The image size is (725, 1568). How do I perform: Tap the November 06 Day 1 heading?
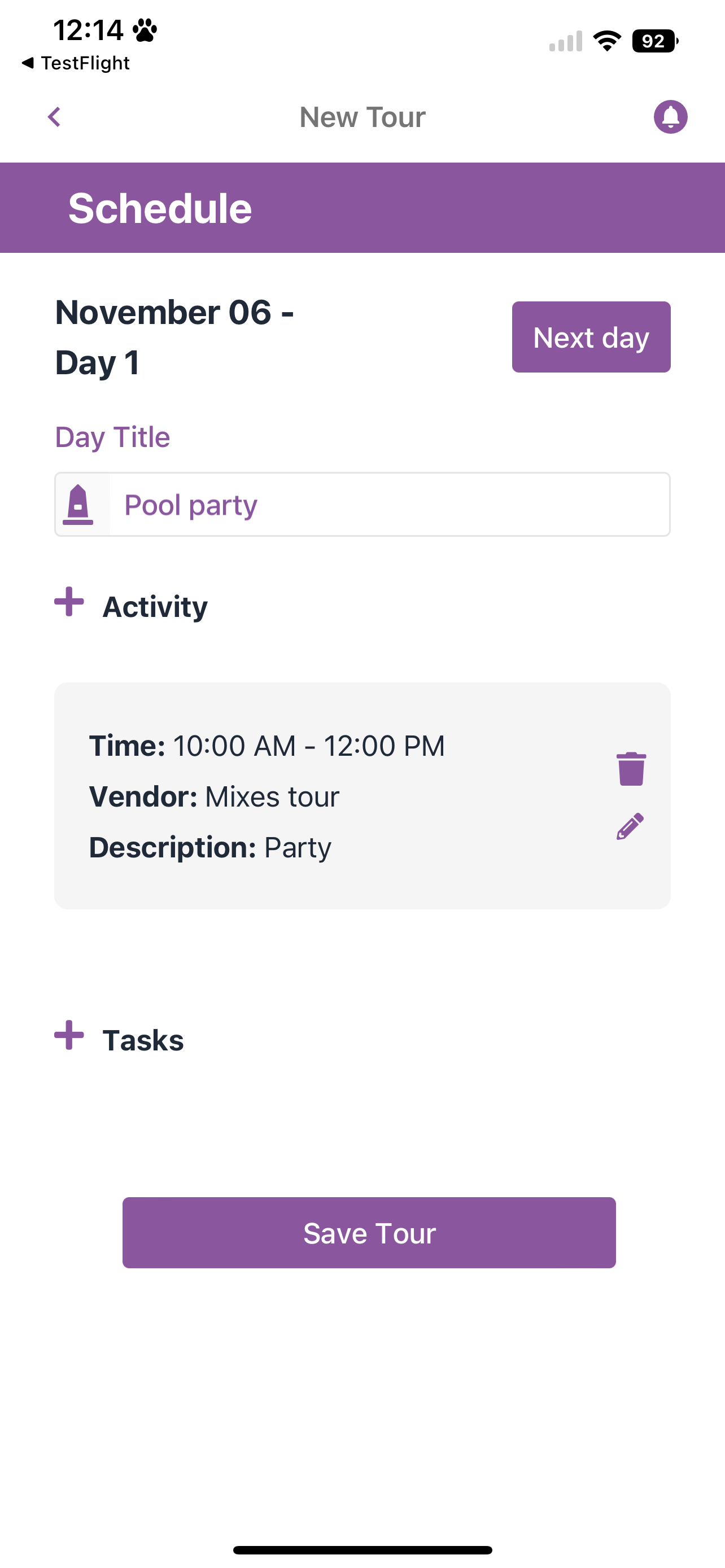coord(174,337)
